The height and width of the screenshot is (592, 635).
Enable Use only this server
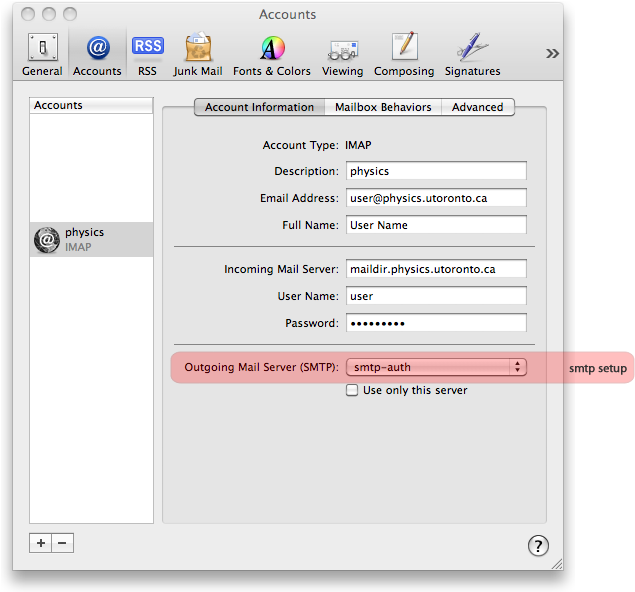pos(352,390)
